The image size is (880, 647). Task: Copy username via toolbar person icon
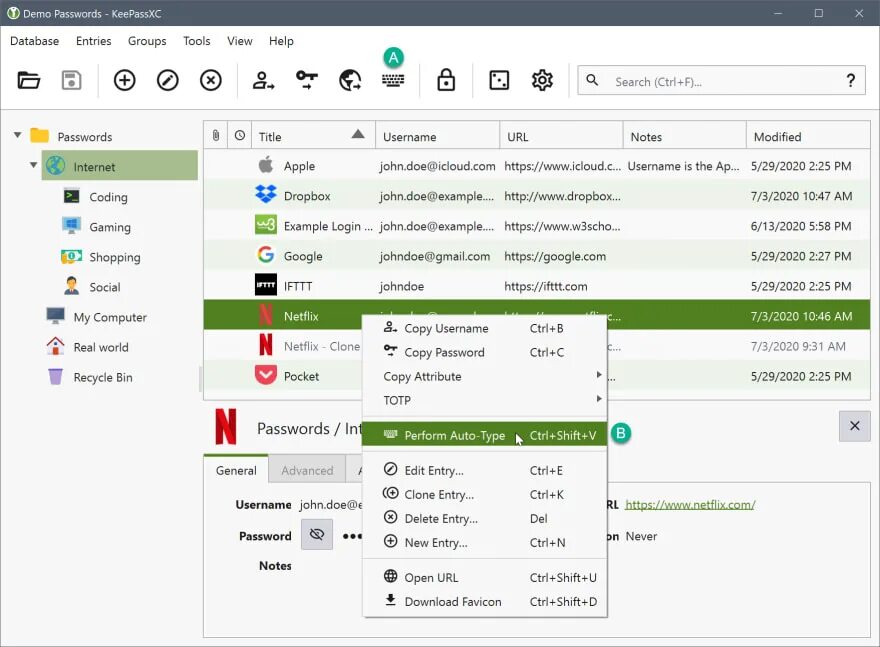263,80
